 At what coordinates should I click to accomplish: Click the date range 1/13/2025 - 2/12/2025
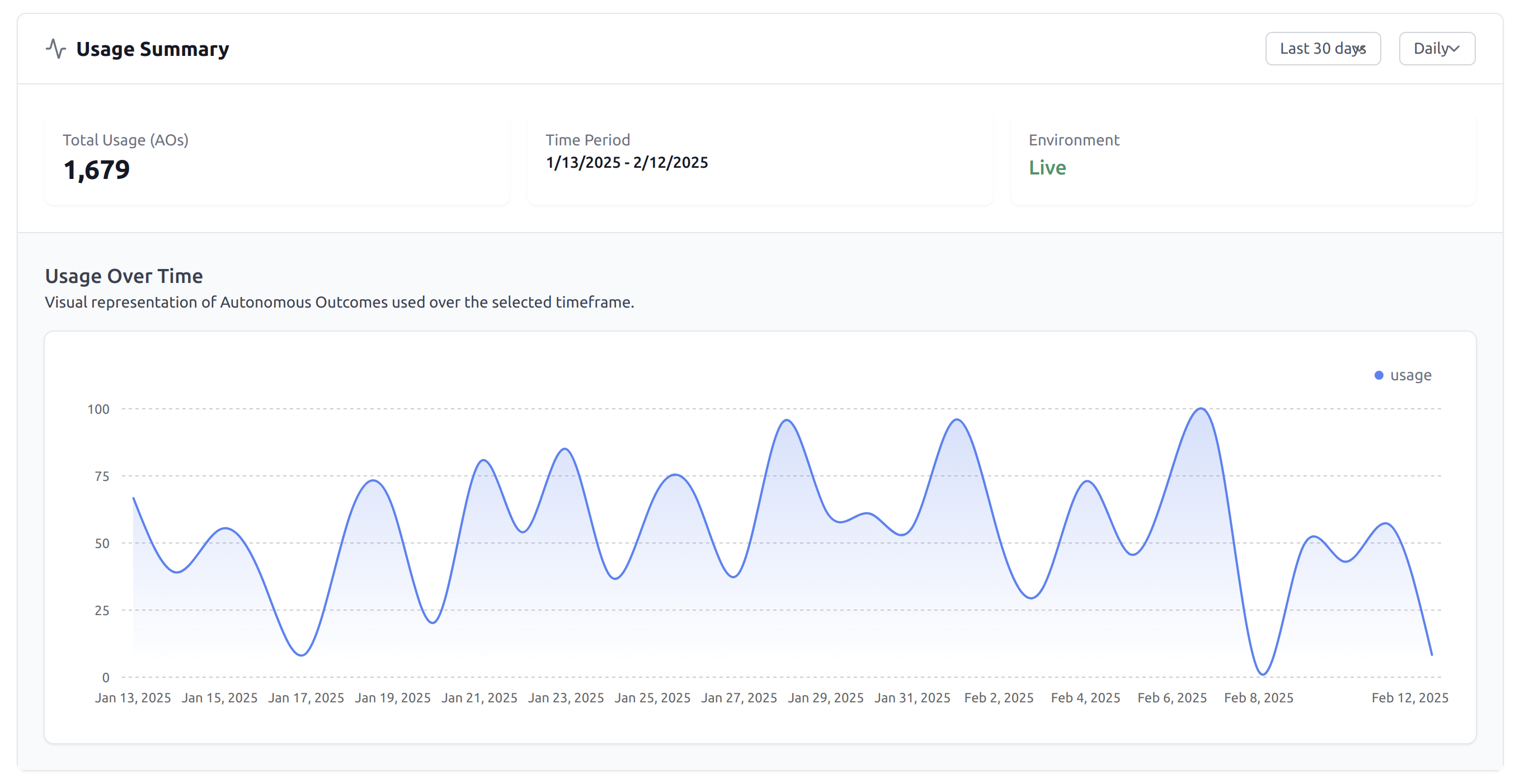point(627,162)
